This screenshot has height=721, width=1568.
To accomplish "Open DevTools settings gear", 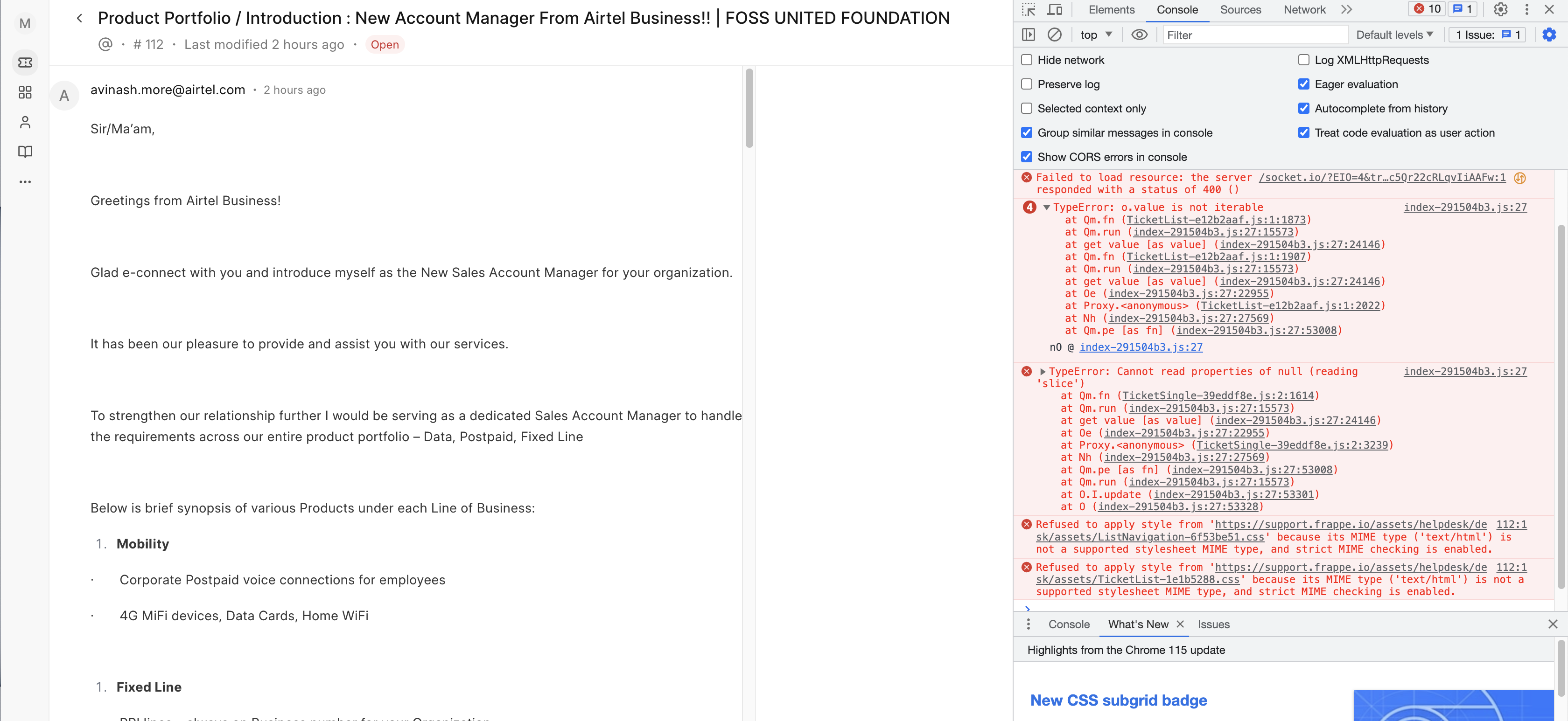I will pos(1500,10).
